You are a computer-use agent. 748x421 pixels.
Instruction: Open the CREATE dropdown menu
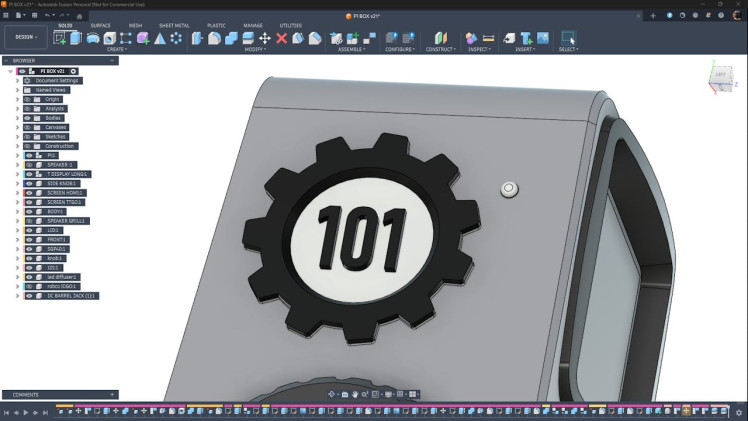point(116,49)
